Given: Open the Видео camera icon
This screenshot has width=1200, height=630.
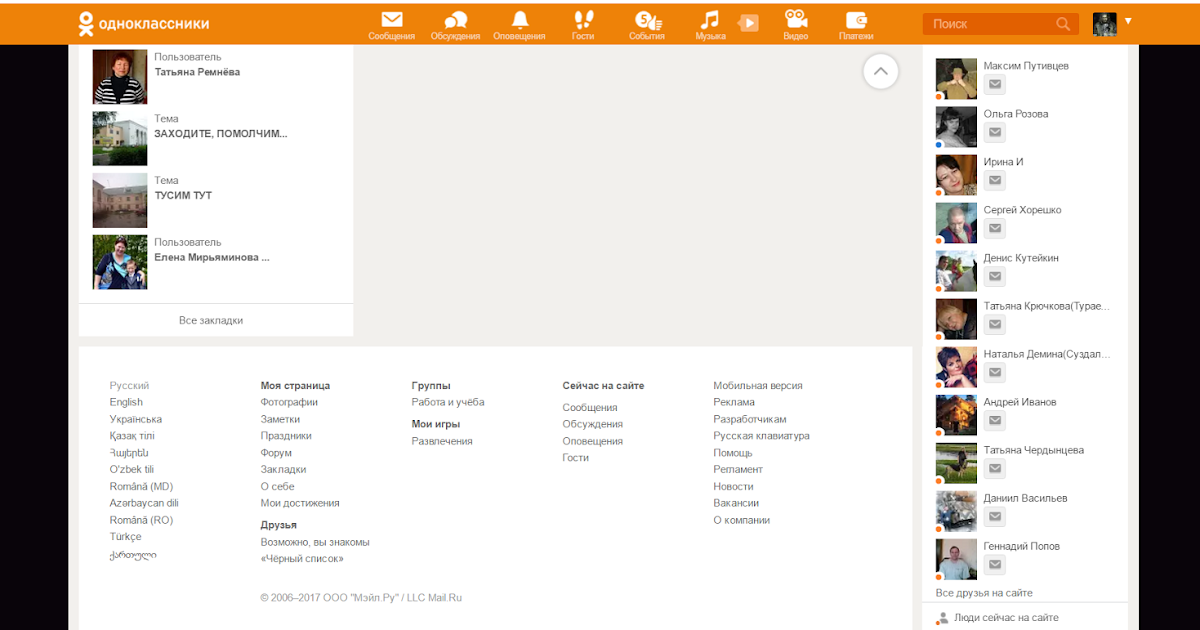Looking at the screenshot, I should [x=795, y=21].
